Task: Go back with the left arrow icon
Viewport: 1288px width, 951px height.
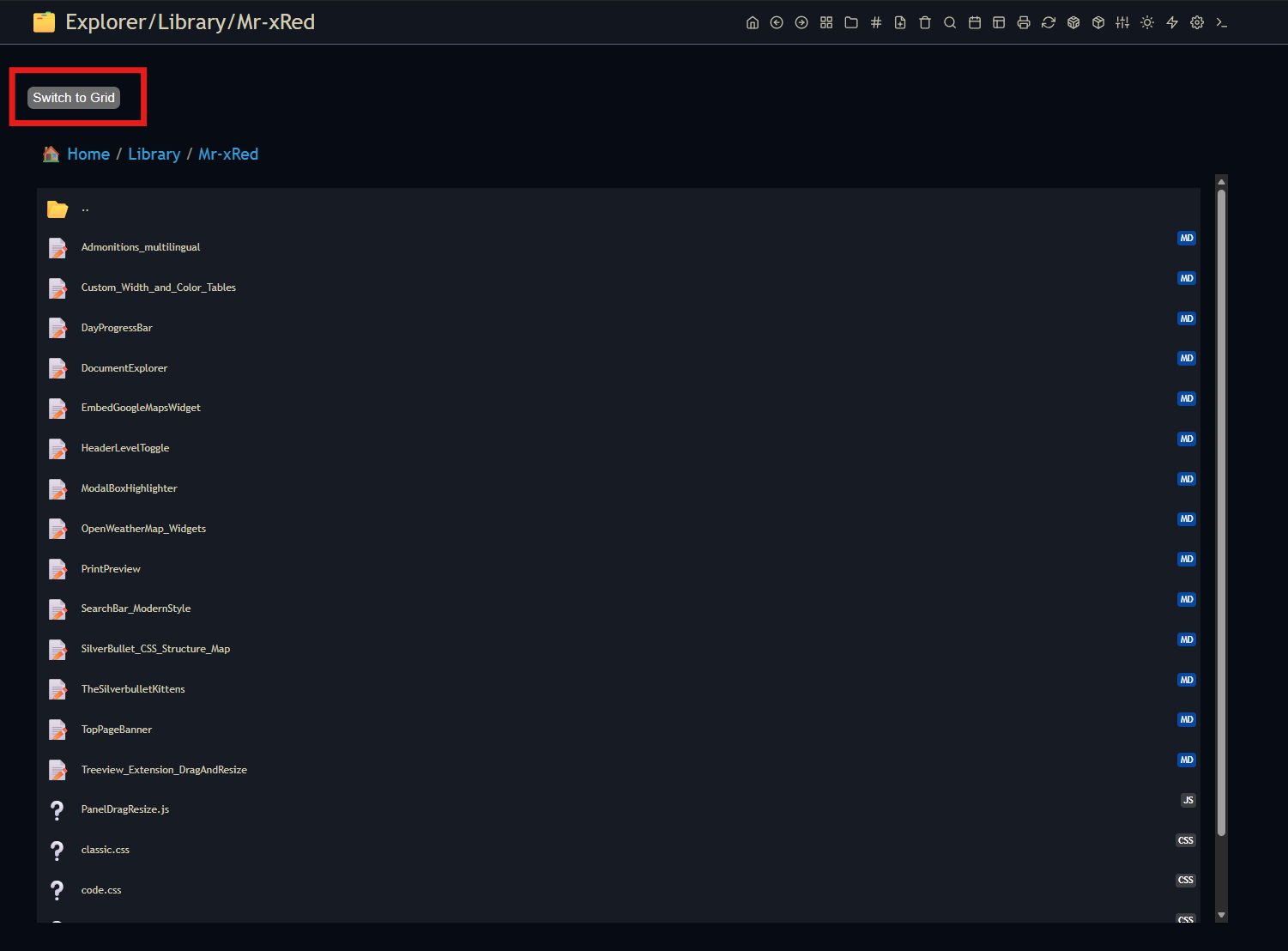Action: 777,23
